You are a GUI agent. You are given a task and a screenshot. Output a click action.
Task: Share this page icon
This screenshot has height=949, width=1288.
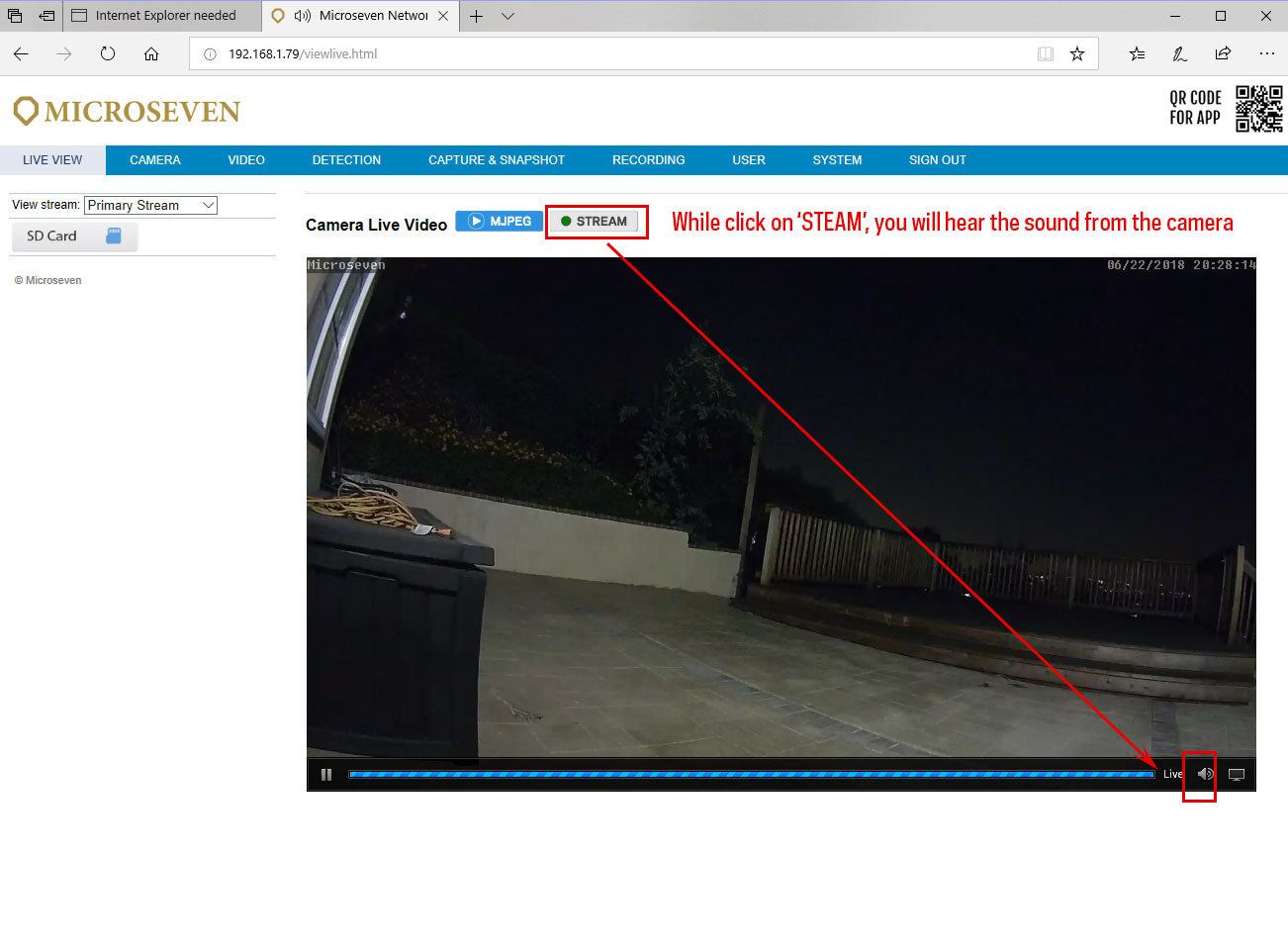point(1224,53)
